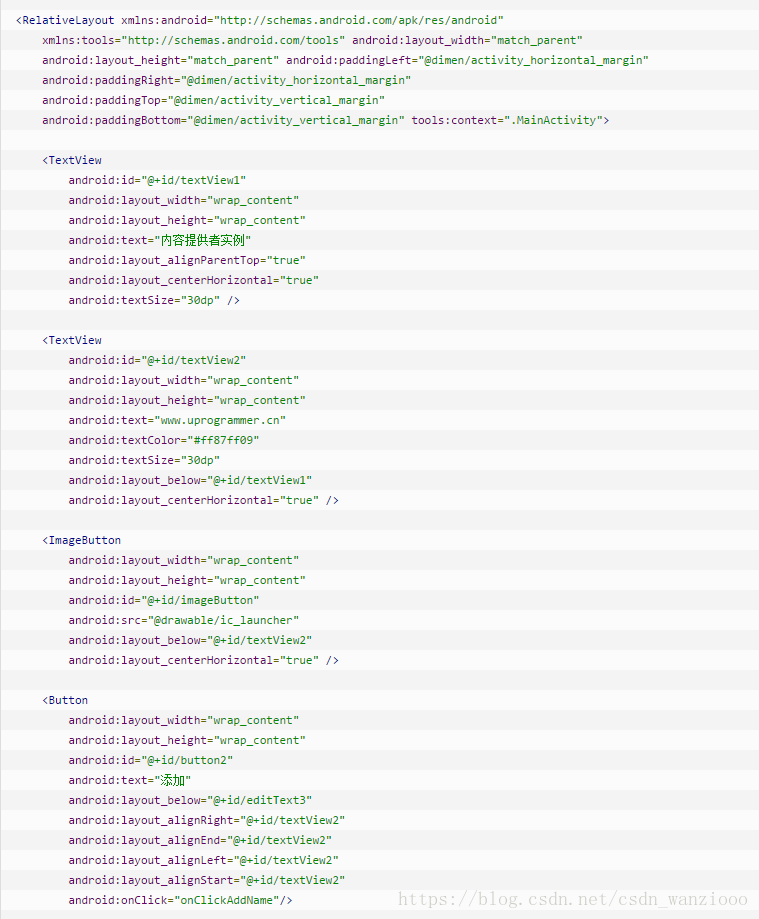Click the layout_alignParentTop="true" line
Image resolution: width=759 pixels, height=919 pixels.
[187, 260]
